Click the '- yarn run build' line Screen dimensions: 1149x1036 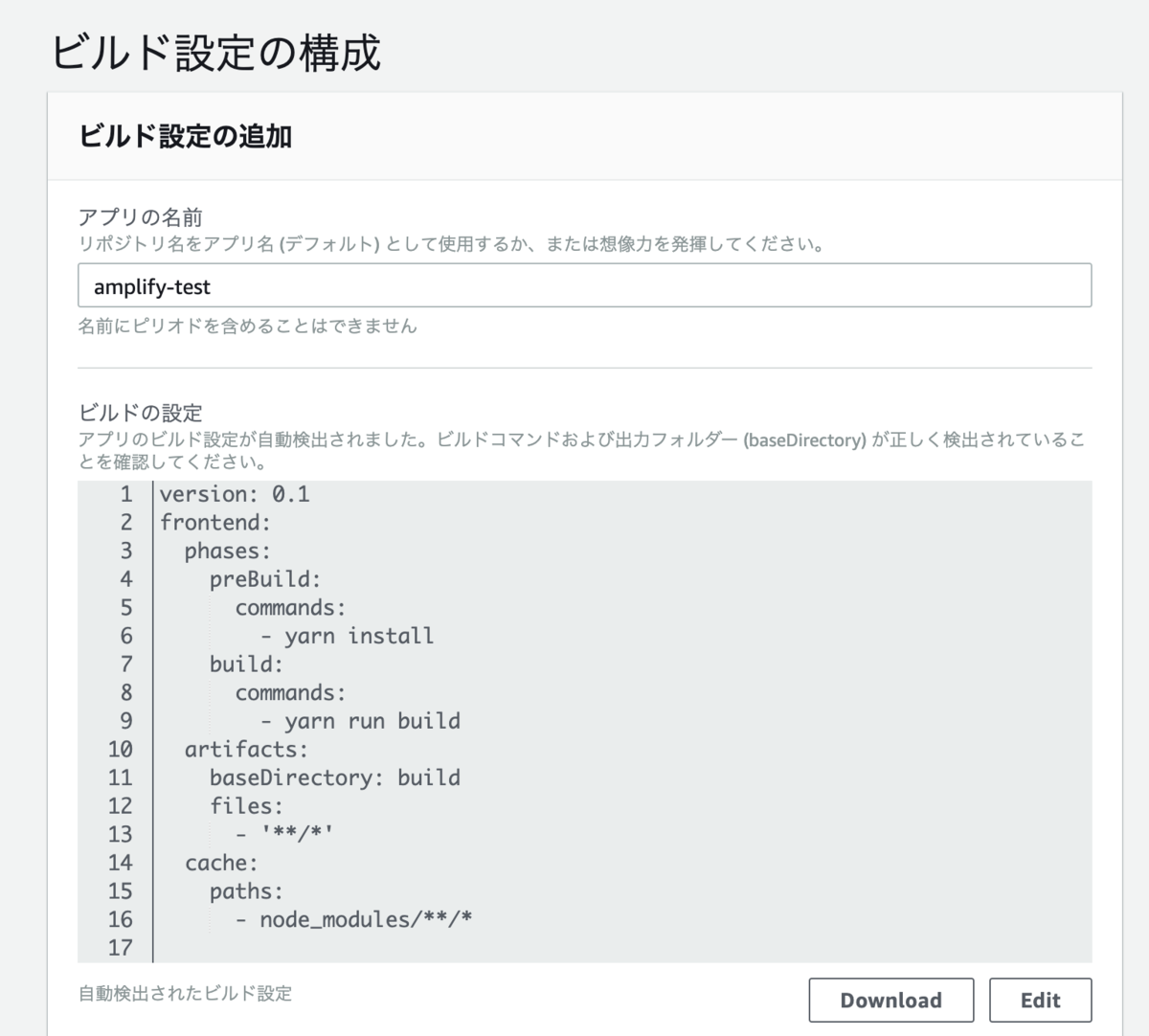tap(360, 721)
